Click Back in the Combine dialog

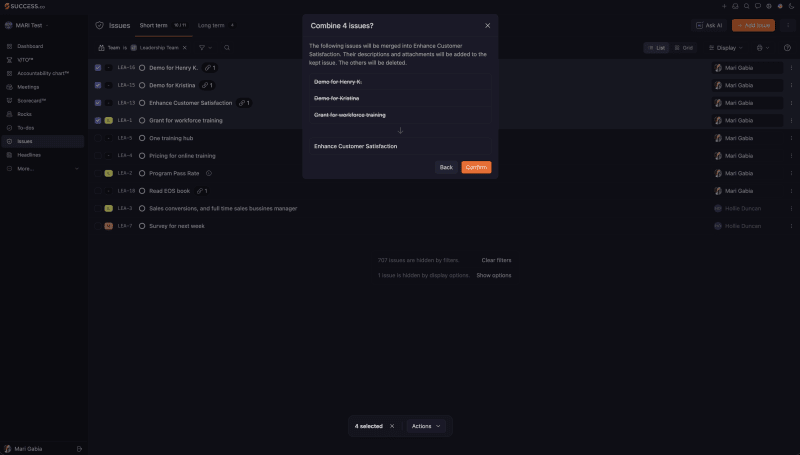[446, 167]
